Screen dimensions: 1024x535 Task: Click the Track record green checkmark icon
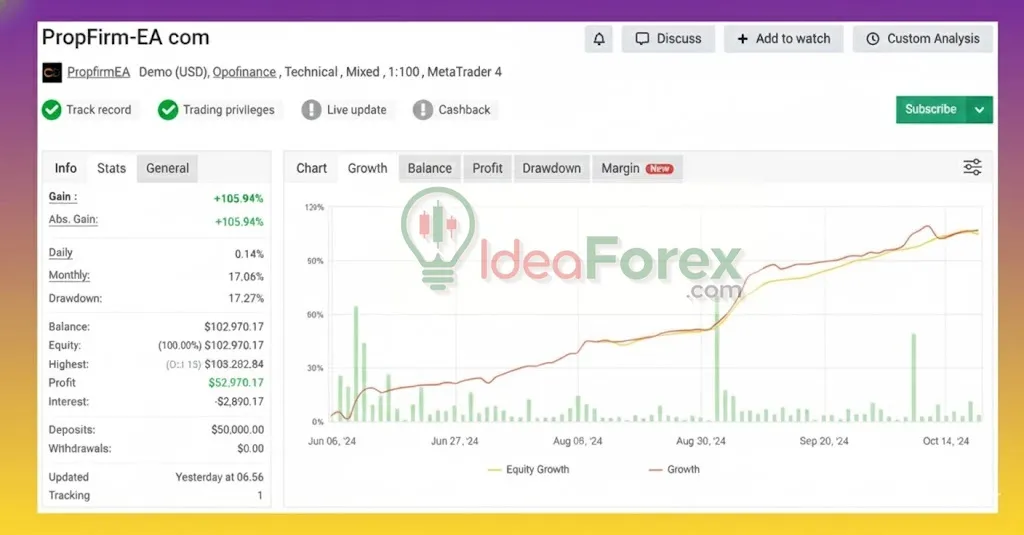52,110
